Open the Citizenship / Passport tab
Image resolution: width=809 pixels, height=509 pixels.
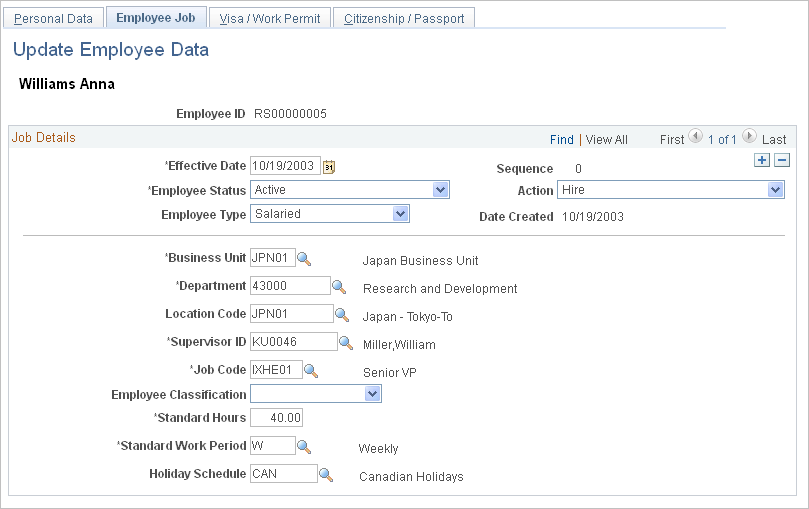click(x=404, y=19)
